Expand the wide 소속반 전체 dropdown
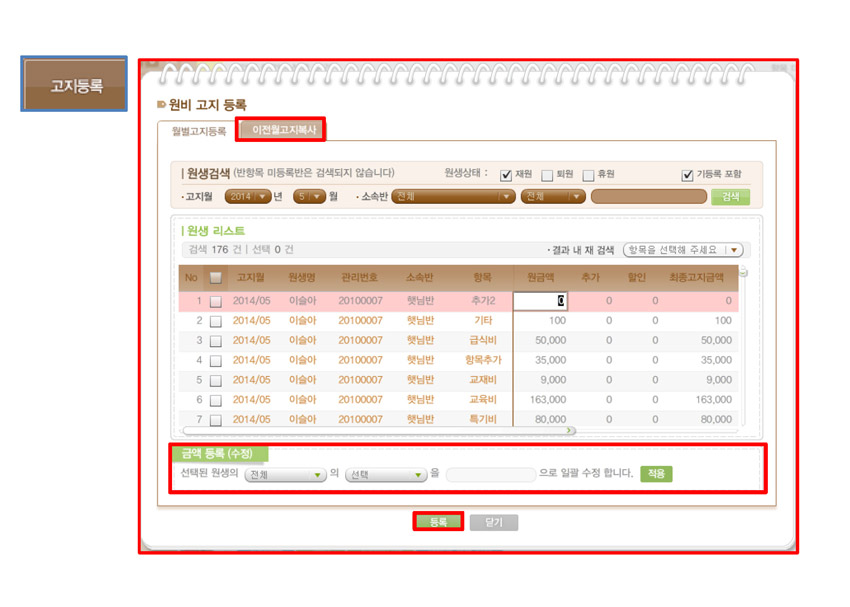This screenshot has height=607, width=850. 452,197
